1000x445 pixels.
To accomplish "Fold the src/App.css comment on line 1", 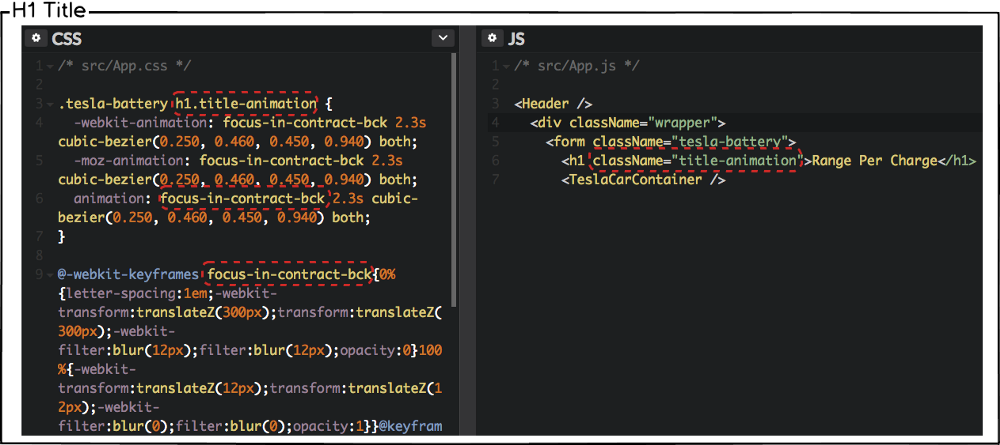I will pos(49,66).
